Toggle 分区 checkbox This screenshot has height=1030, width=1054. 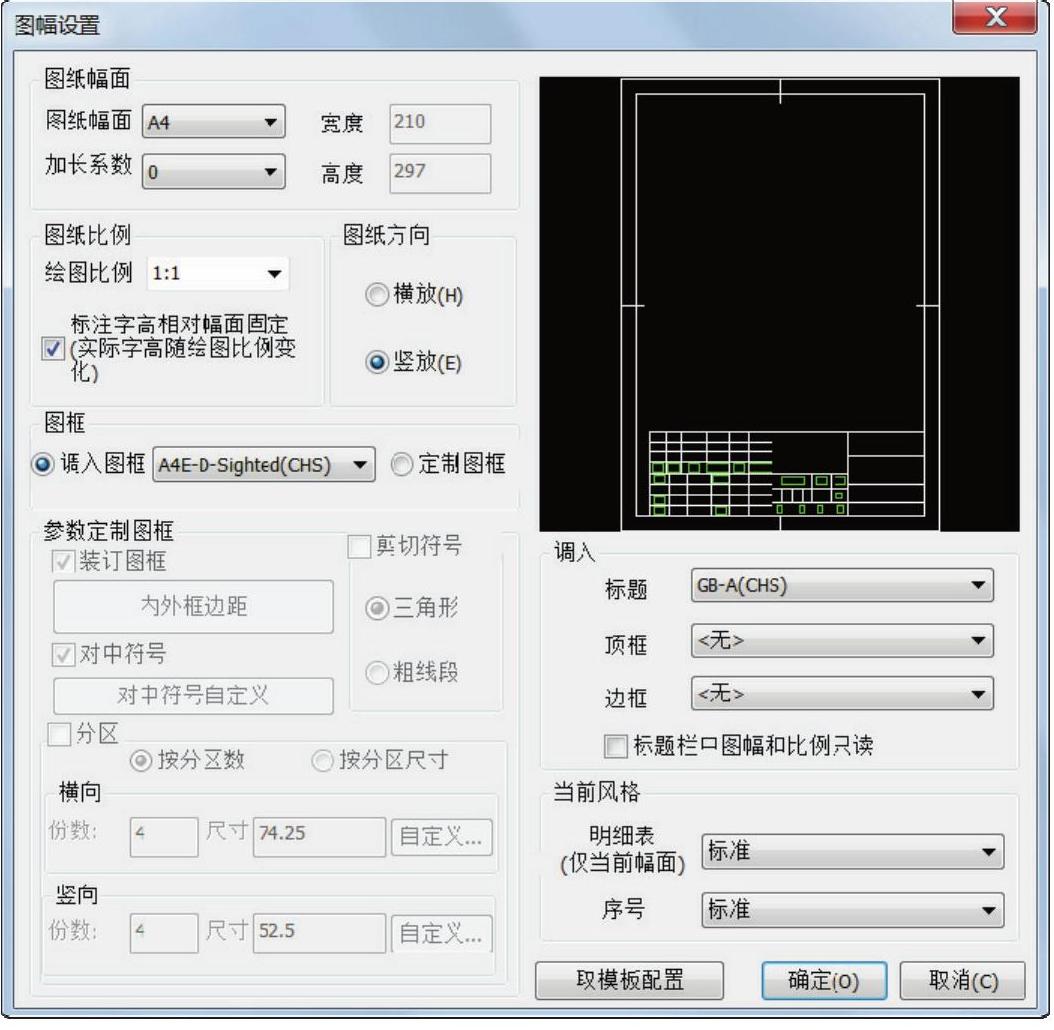click(x=59, y=734)
